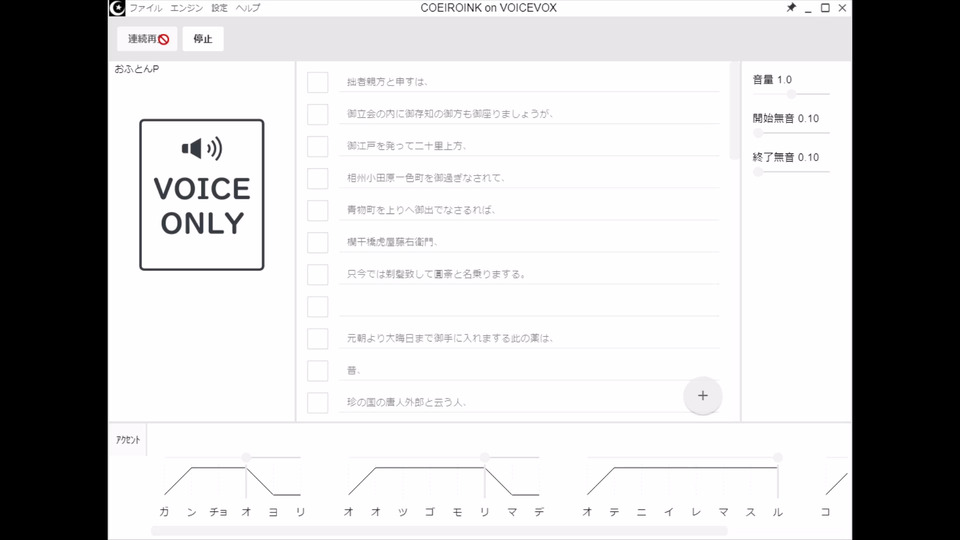Click character box beside 御立会の内に line
Image resolution: width=960 pixels, height=540 pixels.
(x=318, y=114)
